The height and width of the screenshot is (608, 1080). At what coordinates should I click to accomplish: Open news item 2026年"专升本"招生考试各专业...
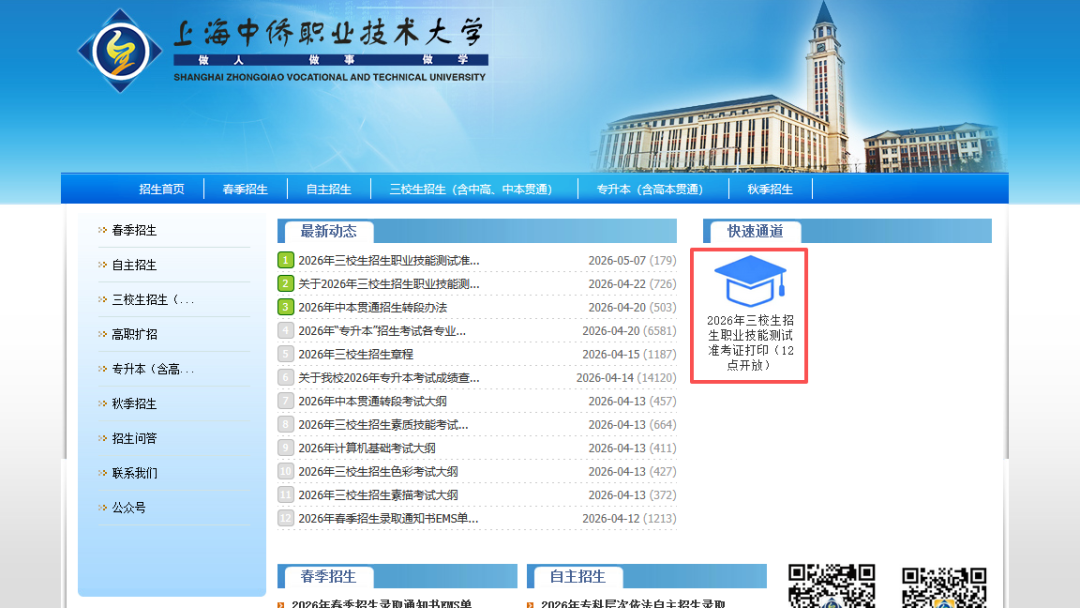coord(382,331)
